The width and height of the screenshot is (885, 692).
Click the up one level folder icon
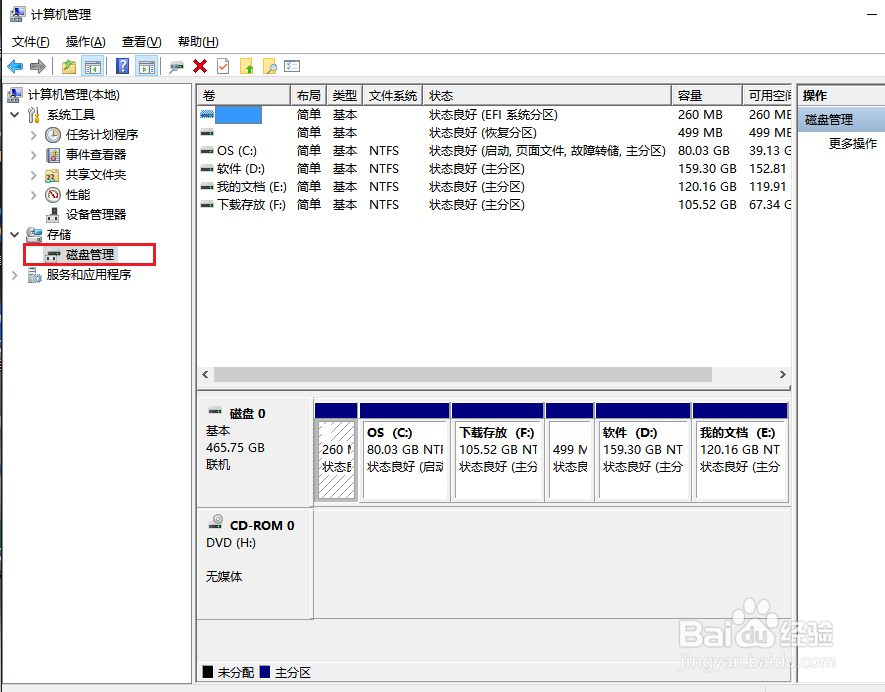click(69, 67)
